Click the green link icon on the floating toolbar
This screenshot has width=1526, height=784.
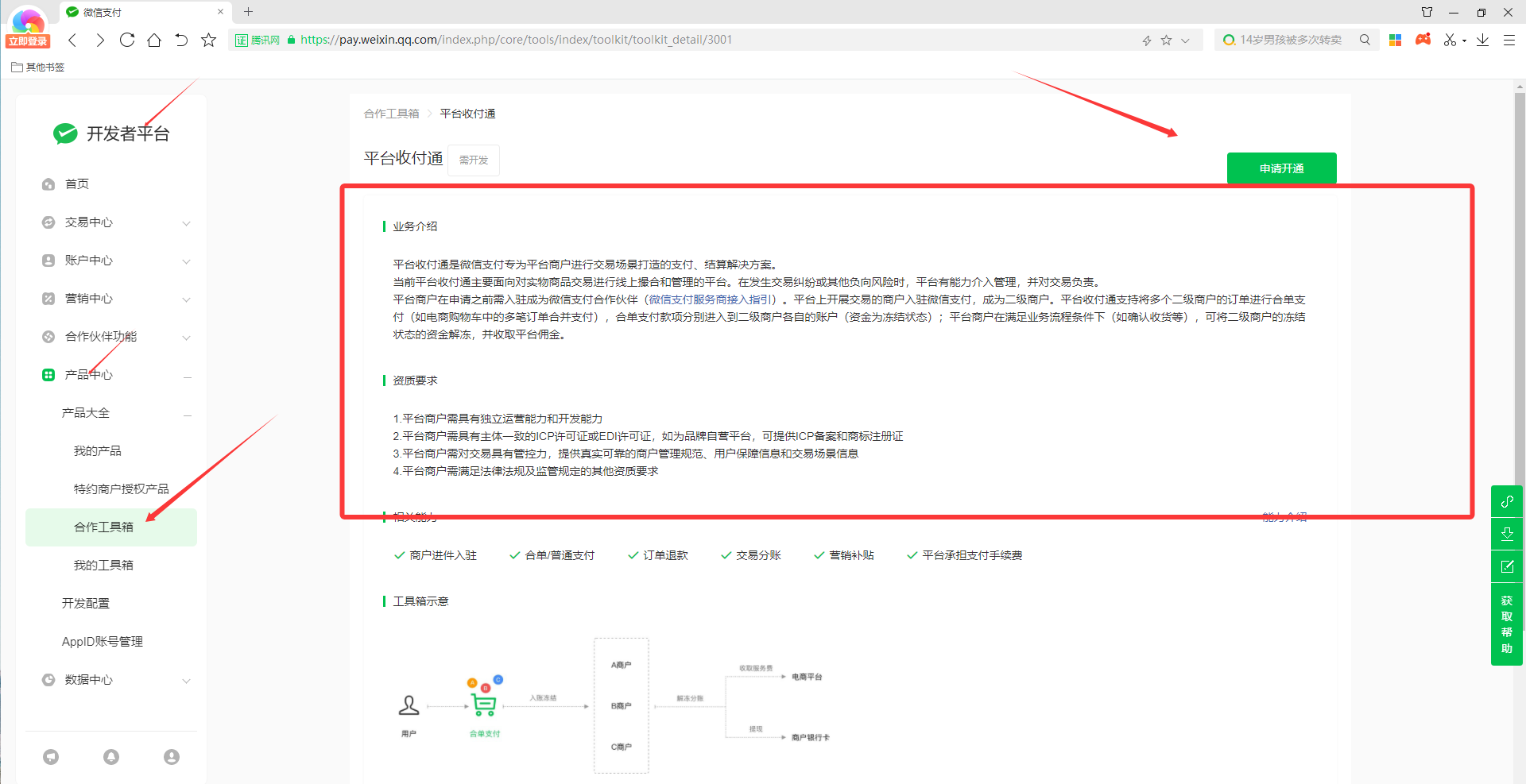1507,502
